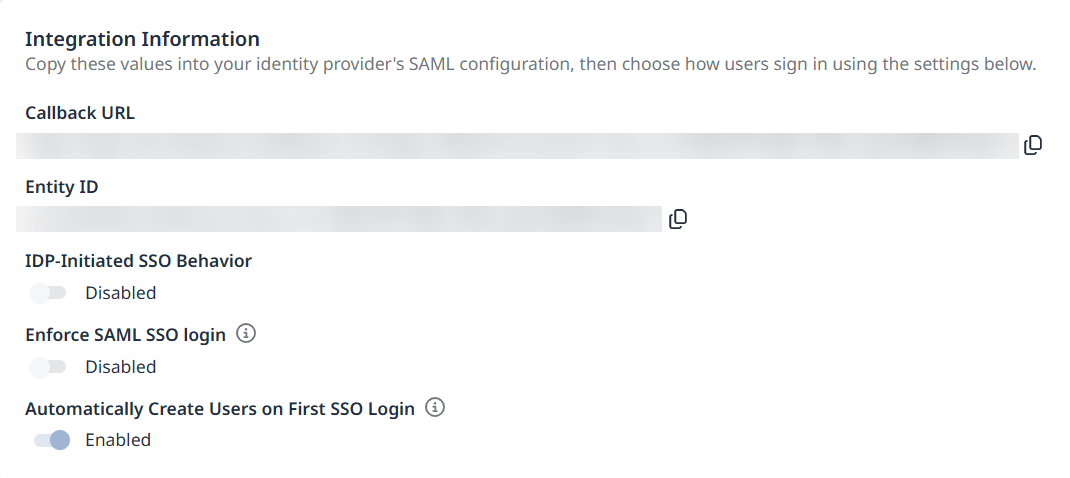Click the Disabled text under IDP-Initiated SSO Behavior
The height and width of the screenshot is (478, 1070).
121,293
